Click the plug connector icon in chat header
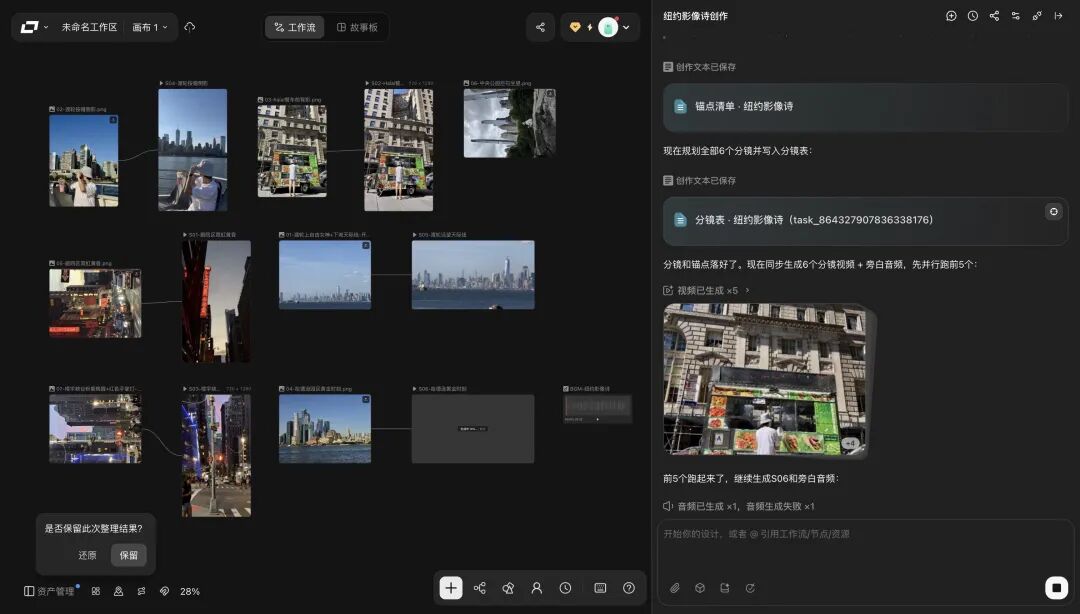The image size is (1080, 614). (1037, 16)
